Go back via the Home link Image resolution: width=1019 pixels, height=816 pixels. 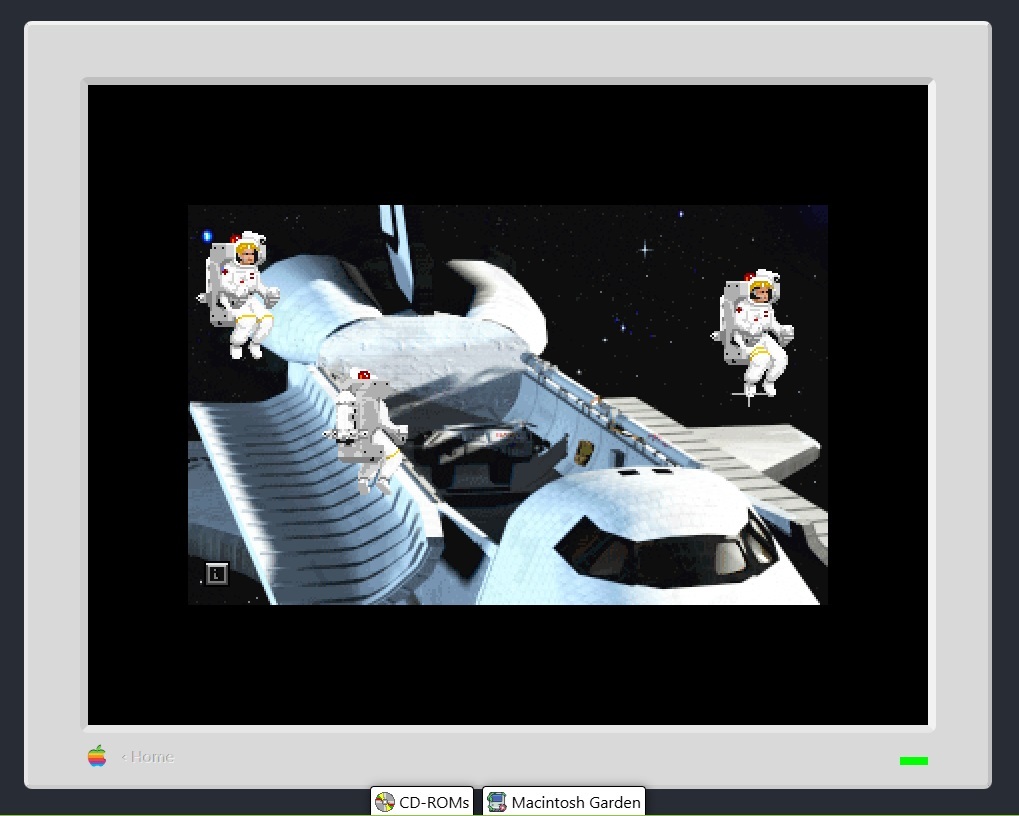coord(148,757)
